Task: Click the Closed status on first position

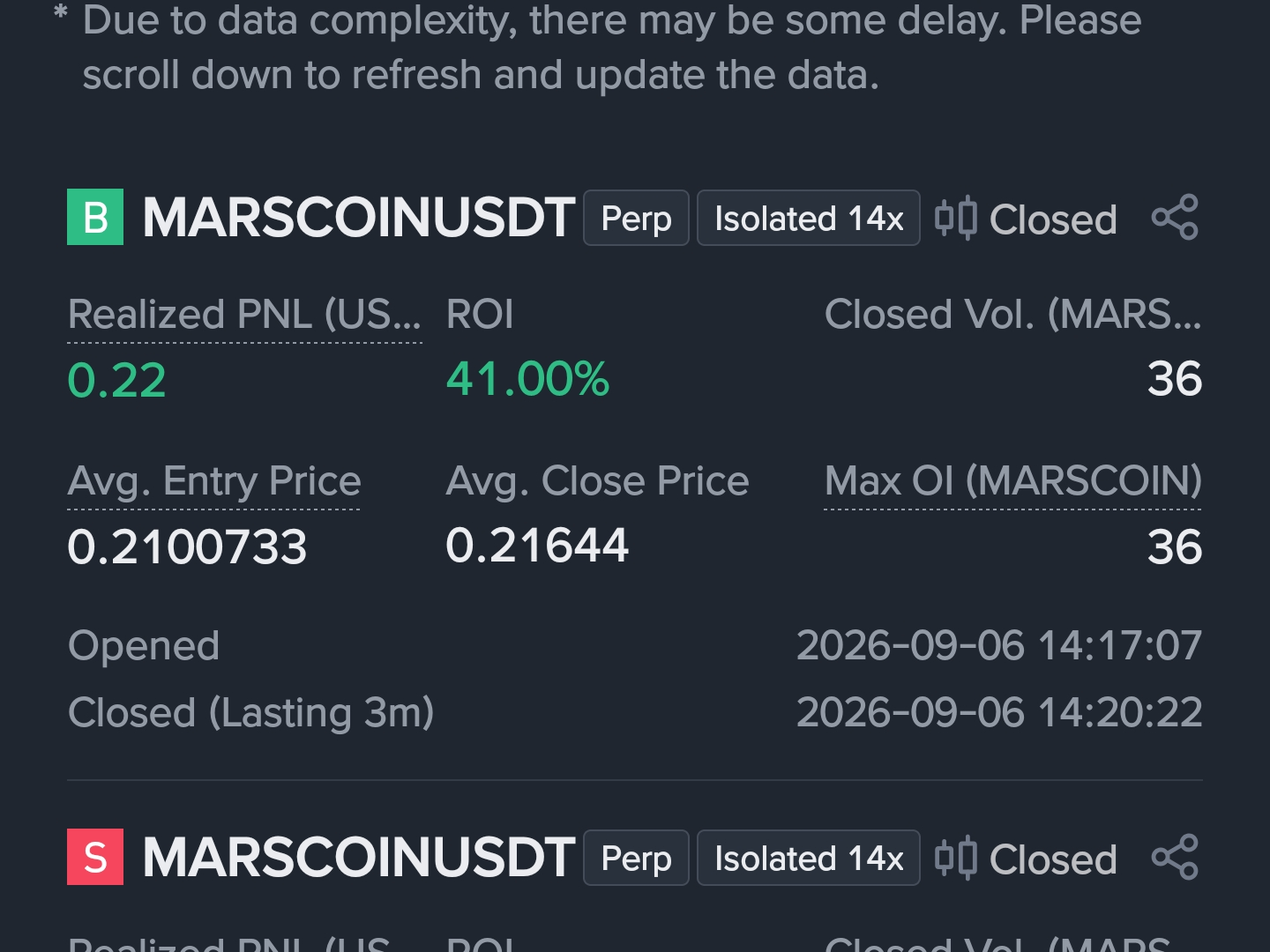Action: [x=1053, y=219]
